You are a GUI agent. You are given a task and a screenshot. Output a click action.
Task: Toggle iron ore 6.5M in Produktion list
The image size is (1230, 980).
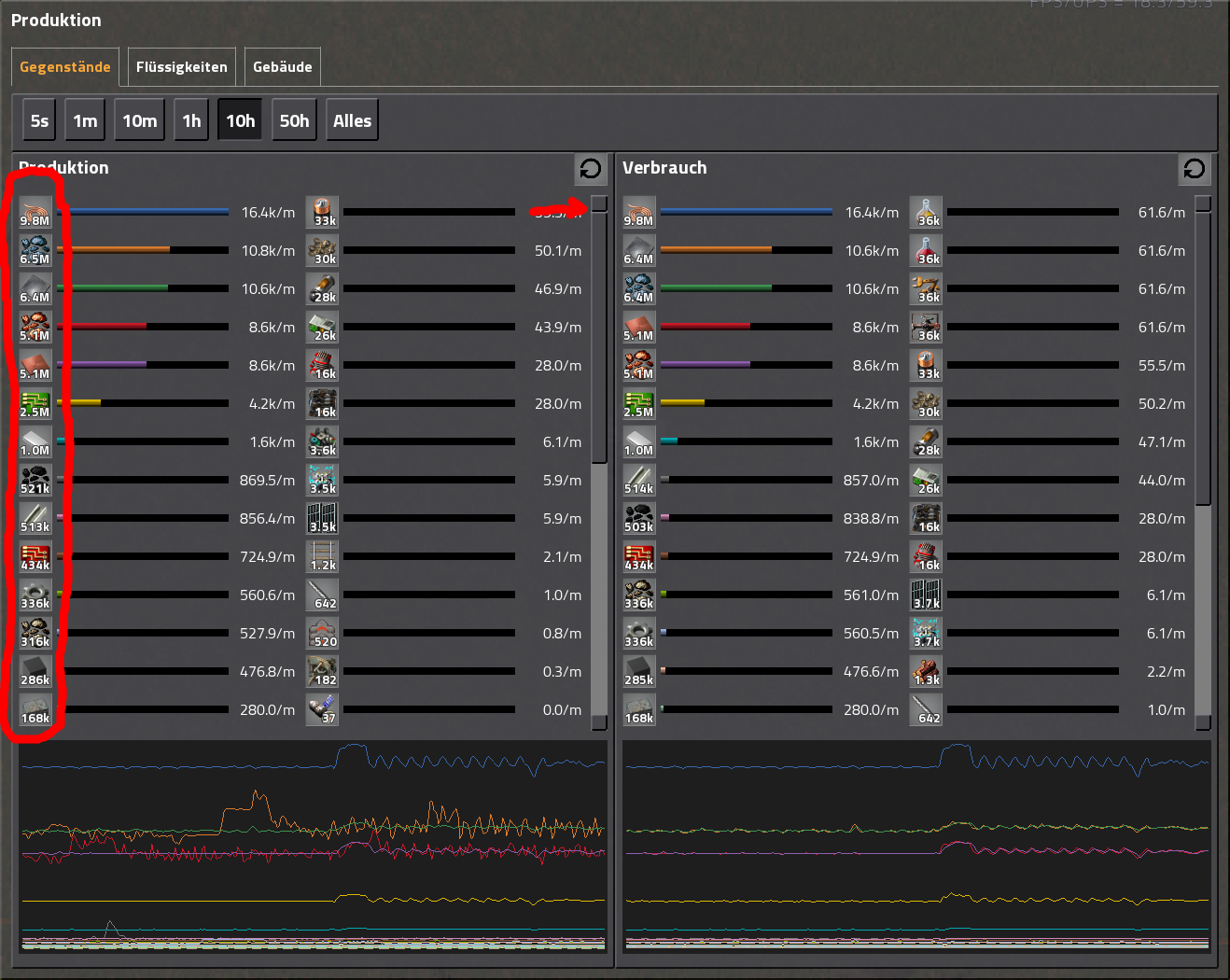(35, 250)
